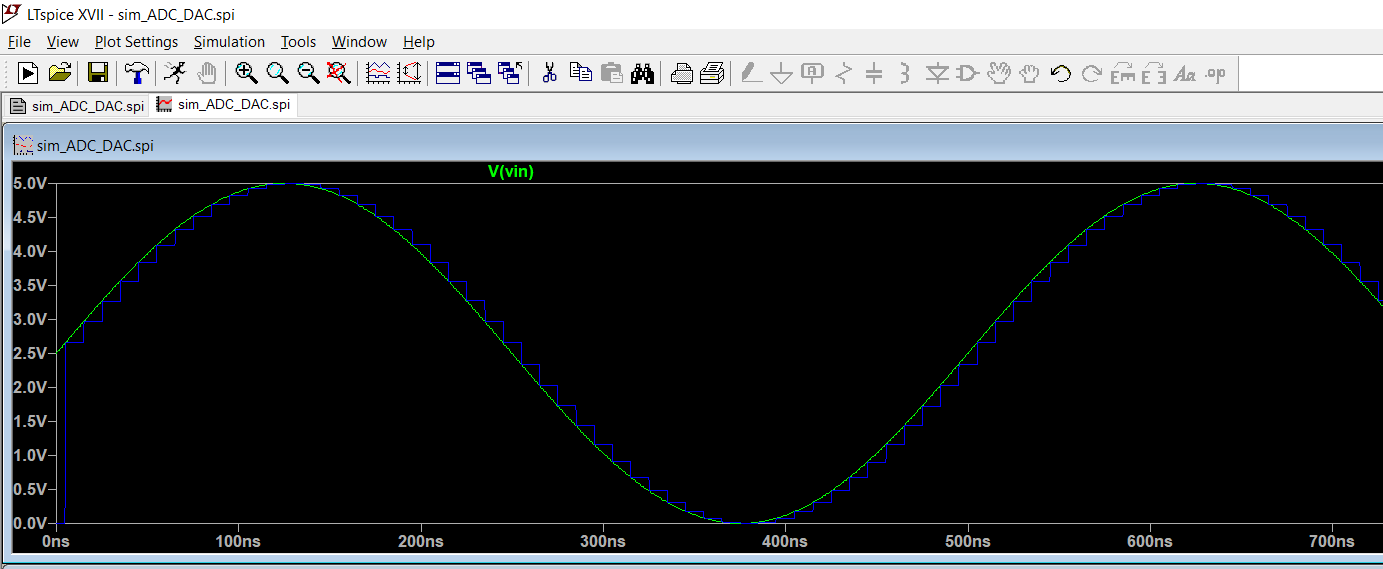Click the Save floppy disk icon
Viewport: 1383px width, 569px height.
click(97, 73)
